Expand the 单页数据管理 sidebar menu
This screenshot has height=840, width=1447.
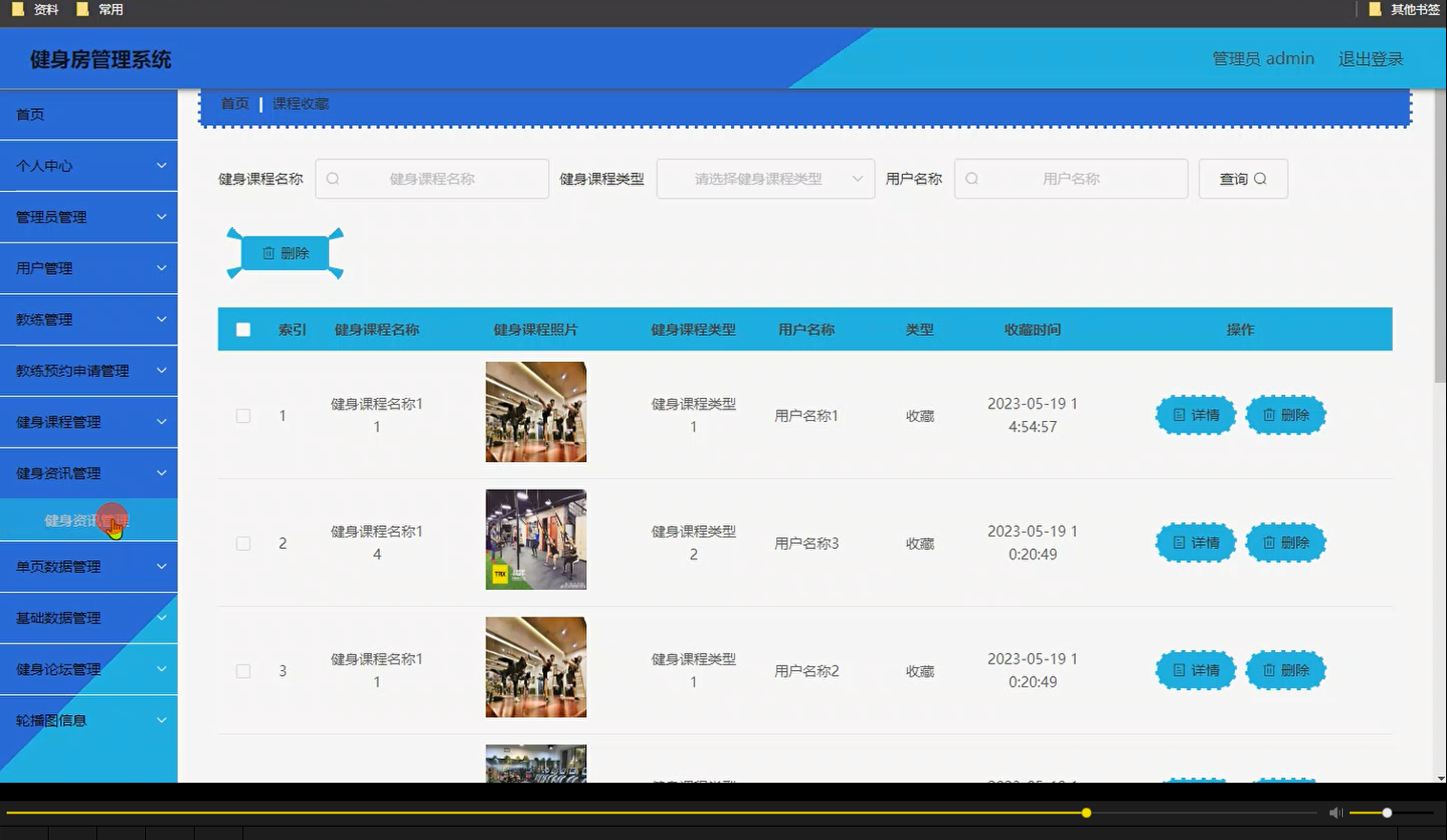coord(89,567)
